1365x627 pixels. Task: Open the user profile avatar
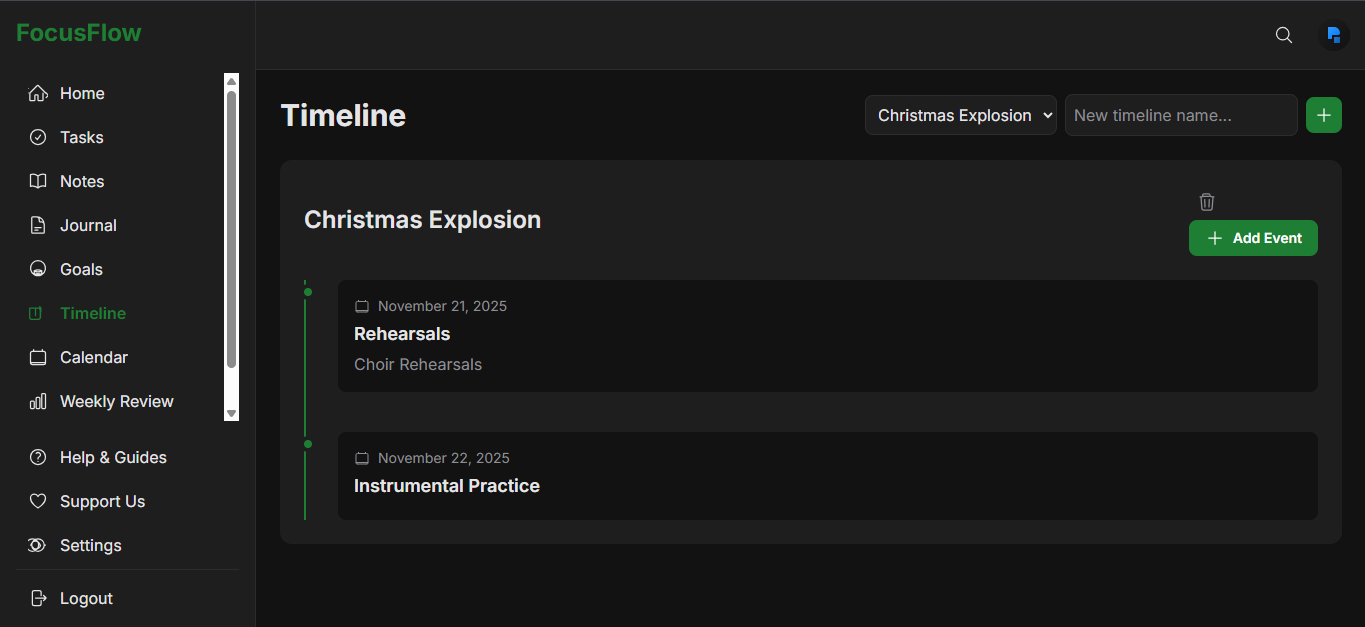(1333, 35)
